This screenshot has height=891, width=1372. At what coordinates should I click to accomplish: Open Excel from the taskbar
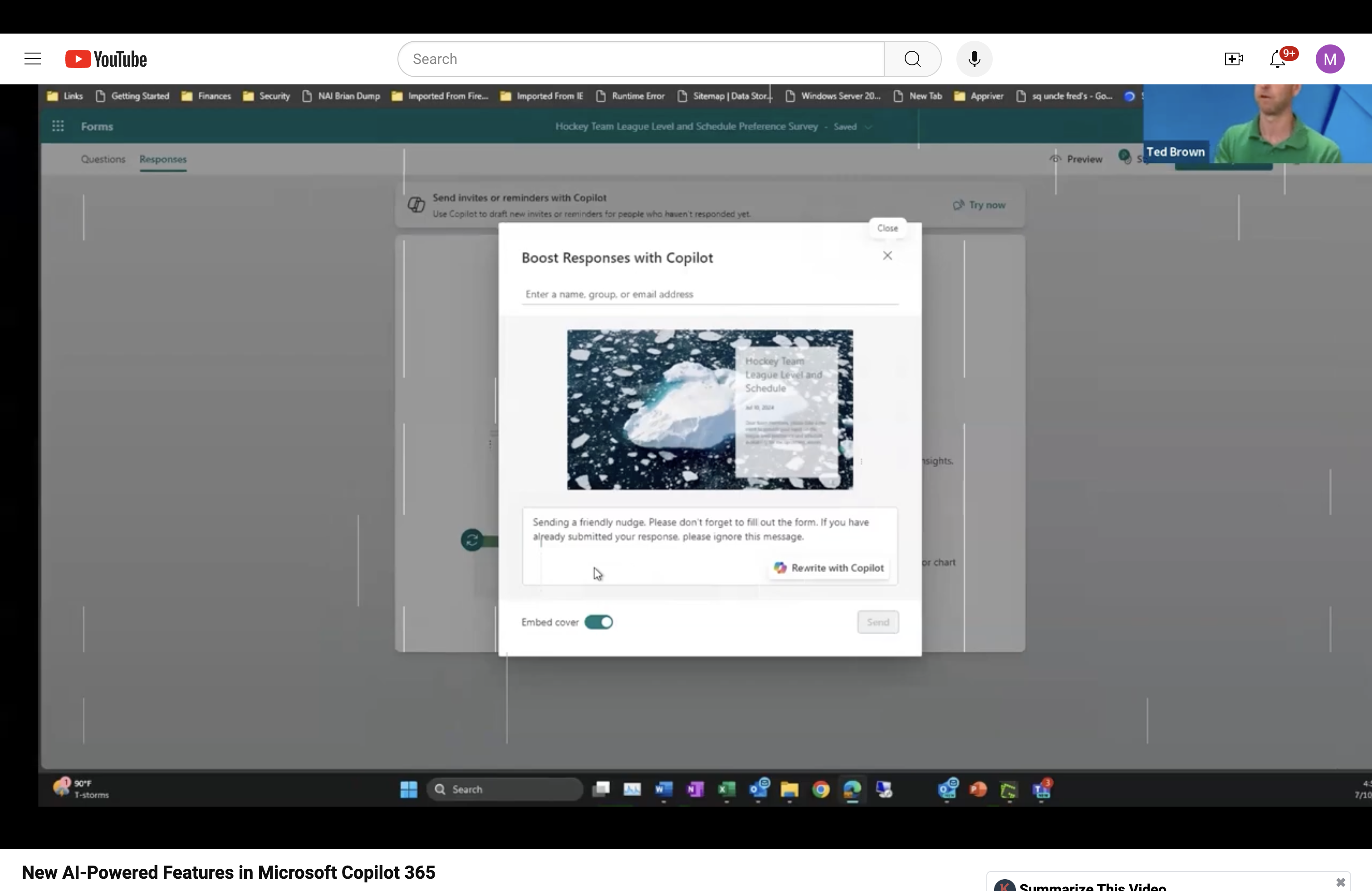(x=726, y=789)
